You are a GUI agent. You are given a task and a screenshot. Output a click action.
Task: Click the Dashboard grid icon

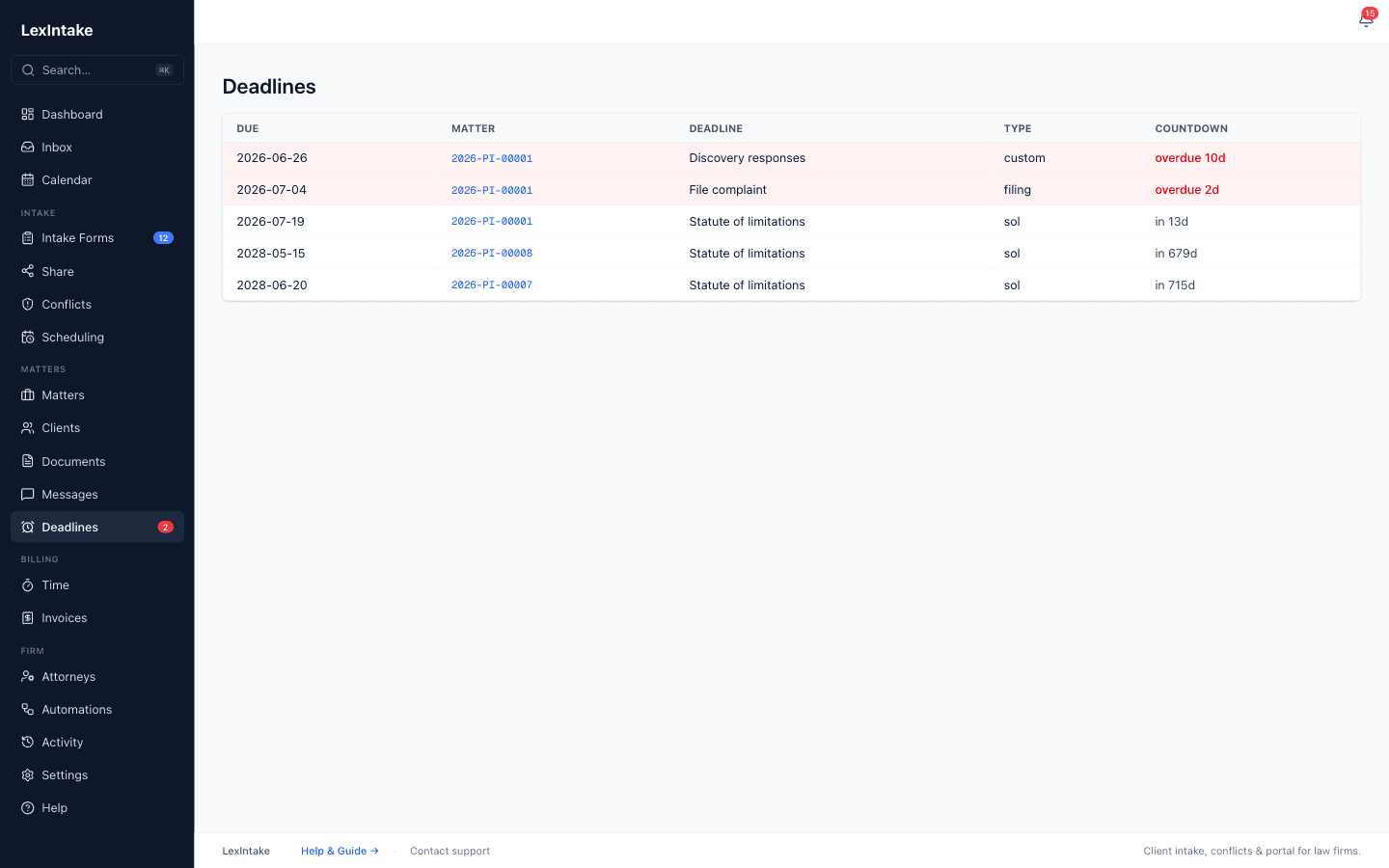click(28, 114)
